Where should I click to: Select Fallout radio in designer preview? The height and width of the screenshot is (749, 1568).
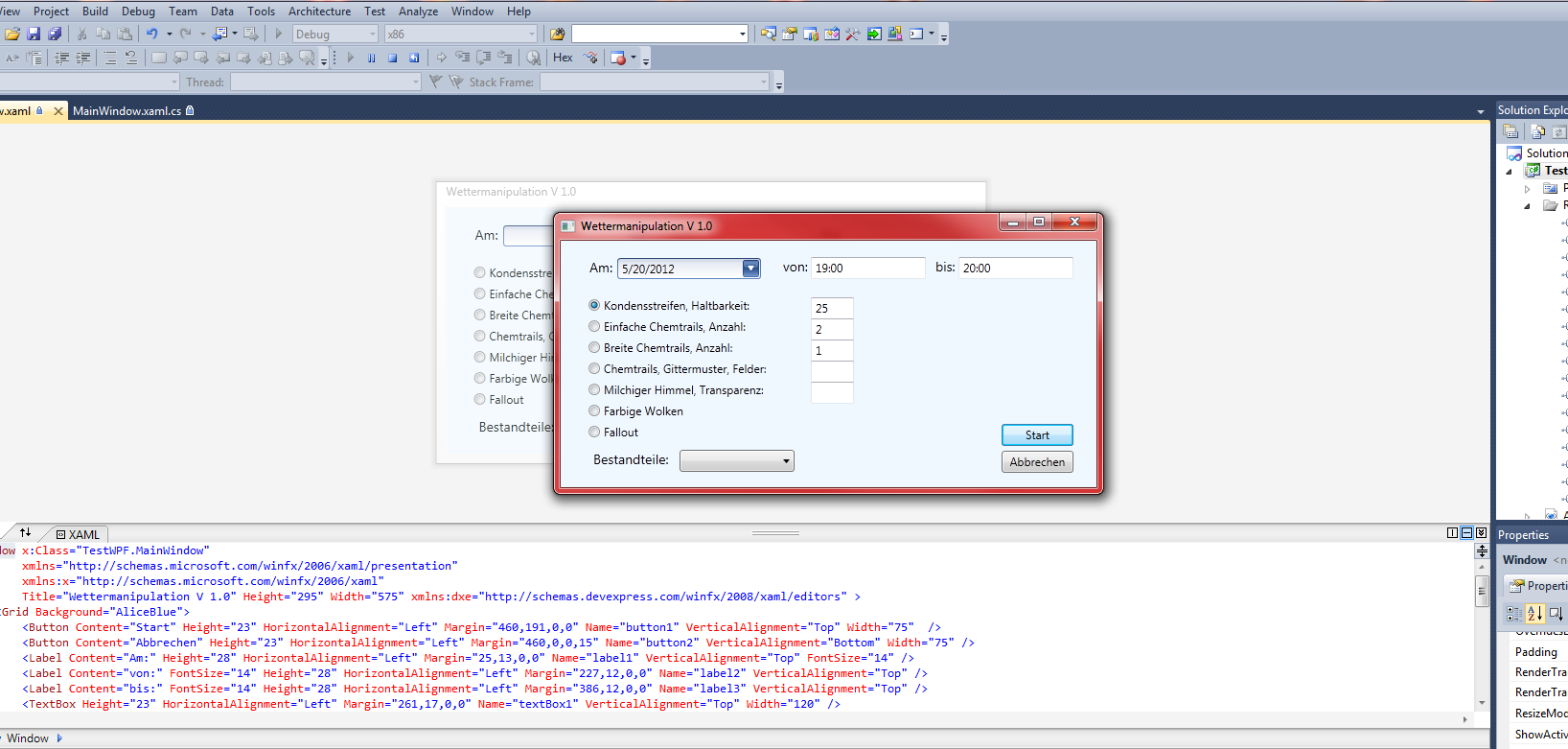tap(480, 399)
